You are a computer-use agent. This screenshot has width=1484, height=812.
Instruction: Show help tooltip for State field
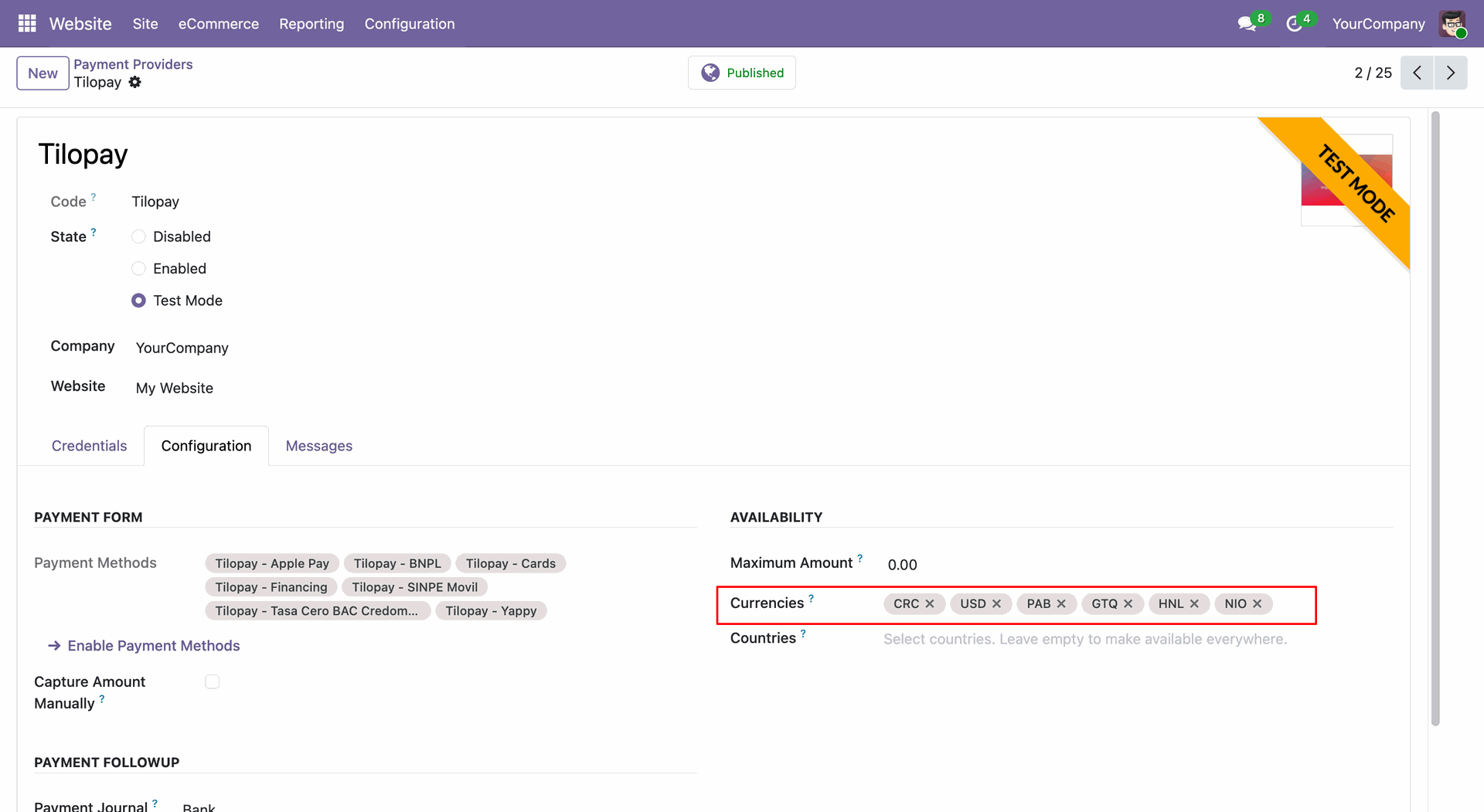coord(94,232)
